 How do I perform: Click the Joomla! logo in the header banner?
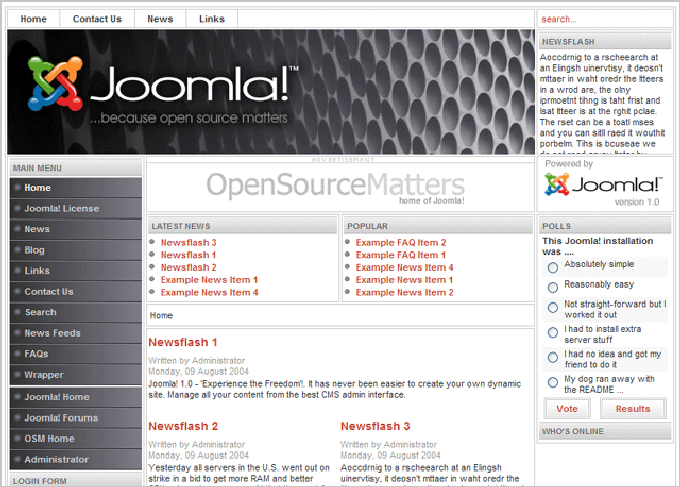coord(163,89)
